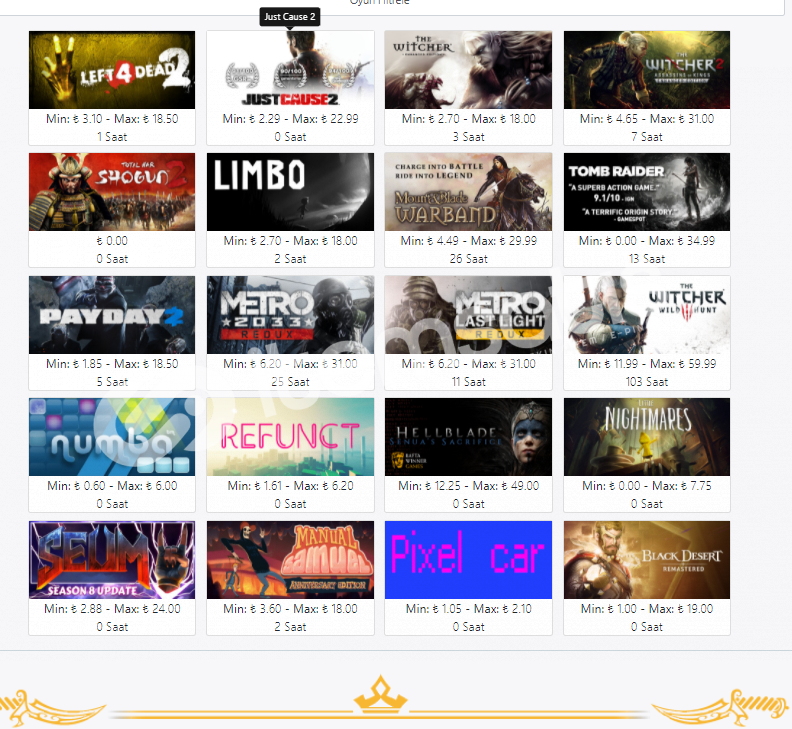Click price text Min ₺ 3.60 - Max ₺ 18.00

(290, 609)
